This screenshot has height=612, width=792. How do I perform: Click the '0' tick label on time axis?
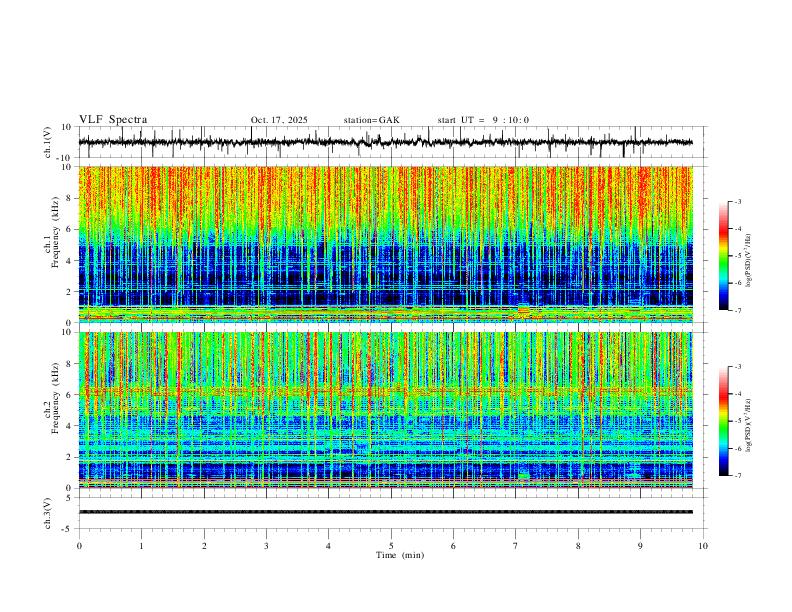coord(79,546)
